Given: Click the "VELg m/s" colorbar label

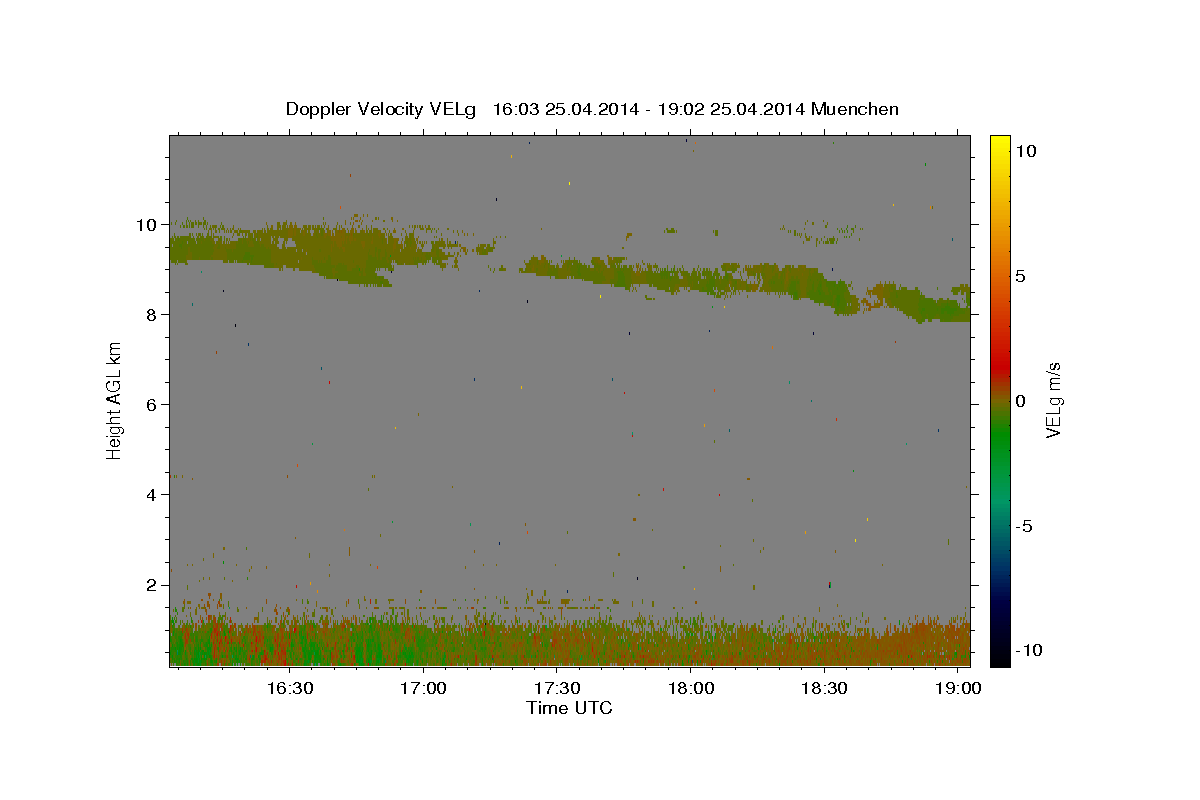Looking at the screenshot, I should 1052,400.
